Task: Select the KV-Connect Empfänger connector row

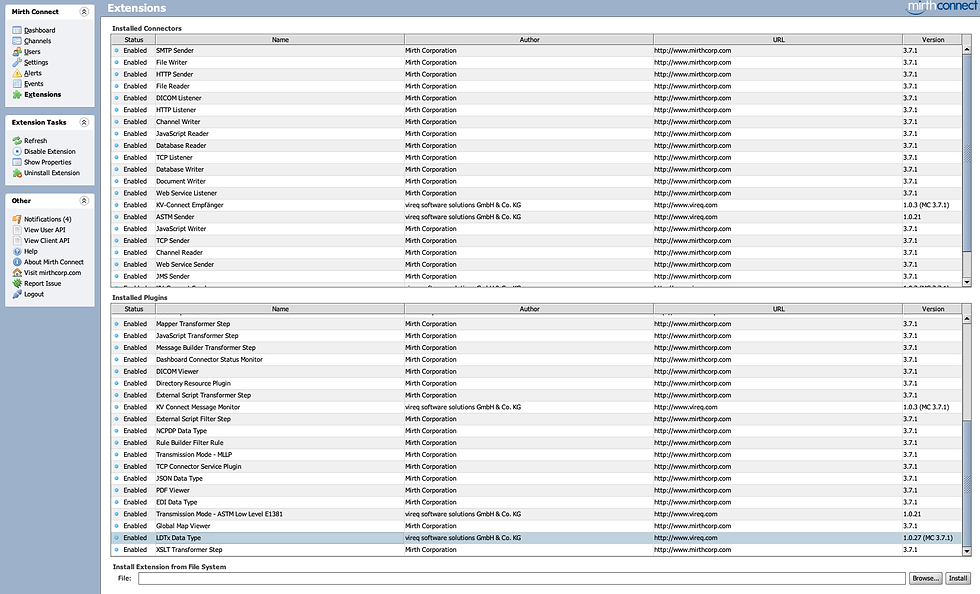Action: click(x=537, y=205)
